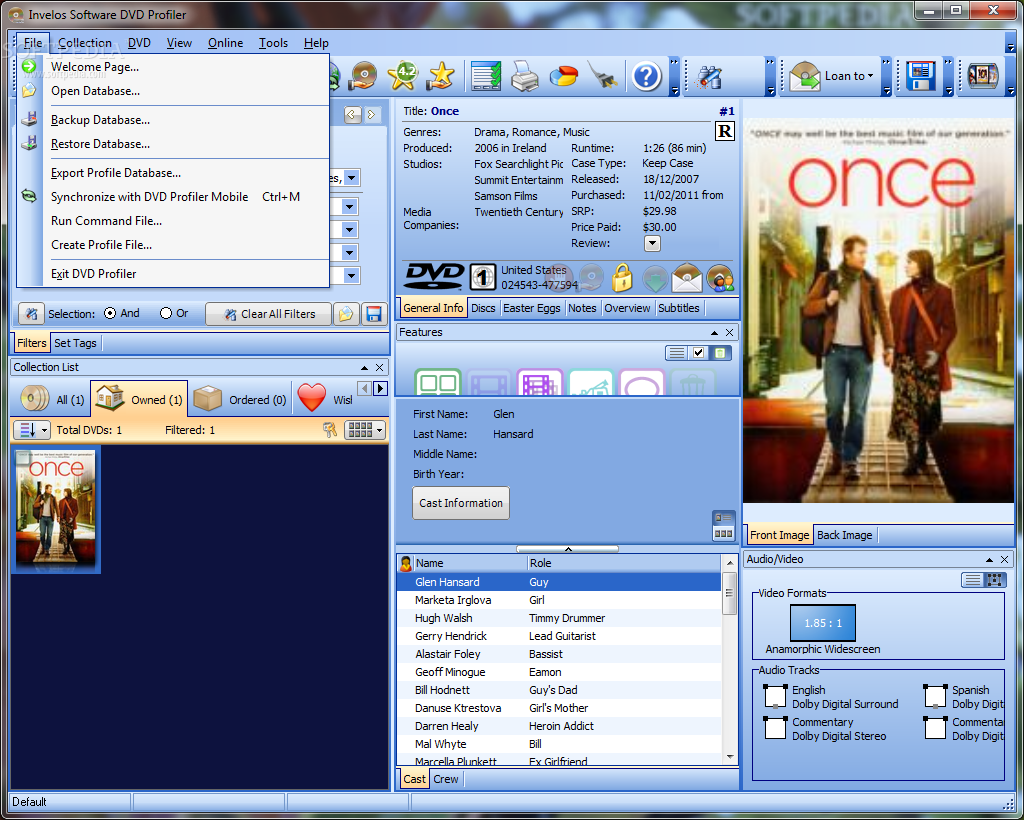The height and width of the screenshot is (820, 1024).
Task: Click the green scene access feature icon
Action: point(438,383)
